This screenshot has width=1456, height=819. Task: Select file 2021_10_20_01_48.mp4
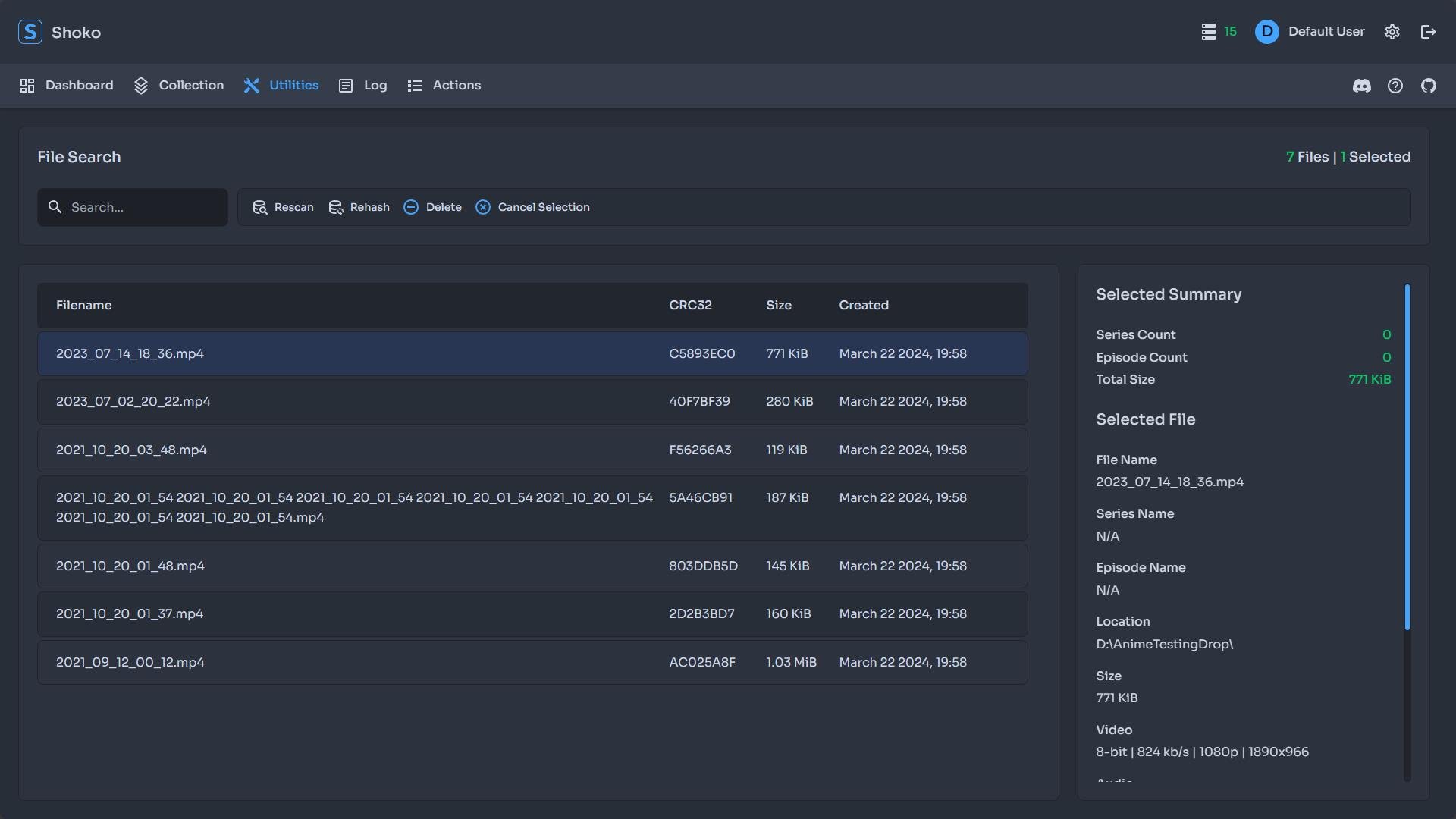(x=532, y=566)
